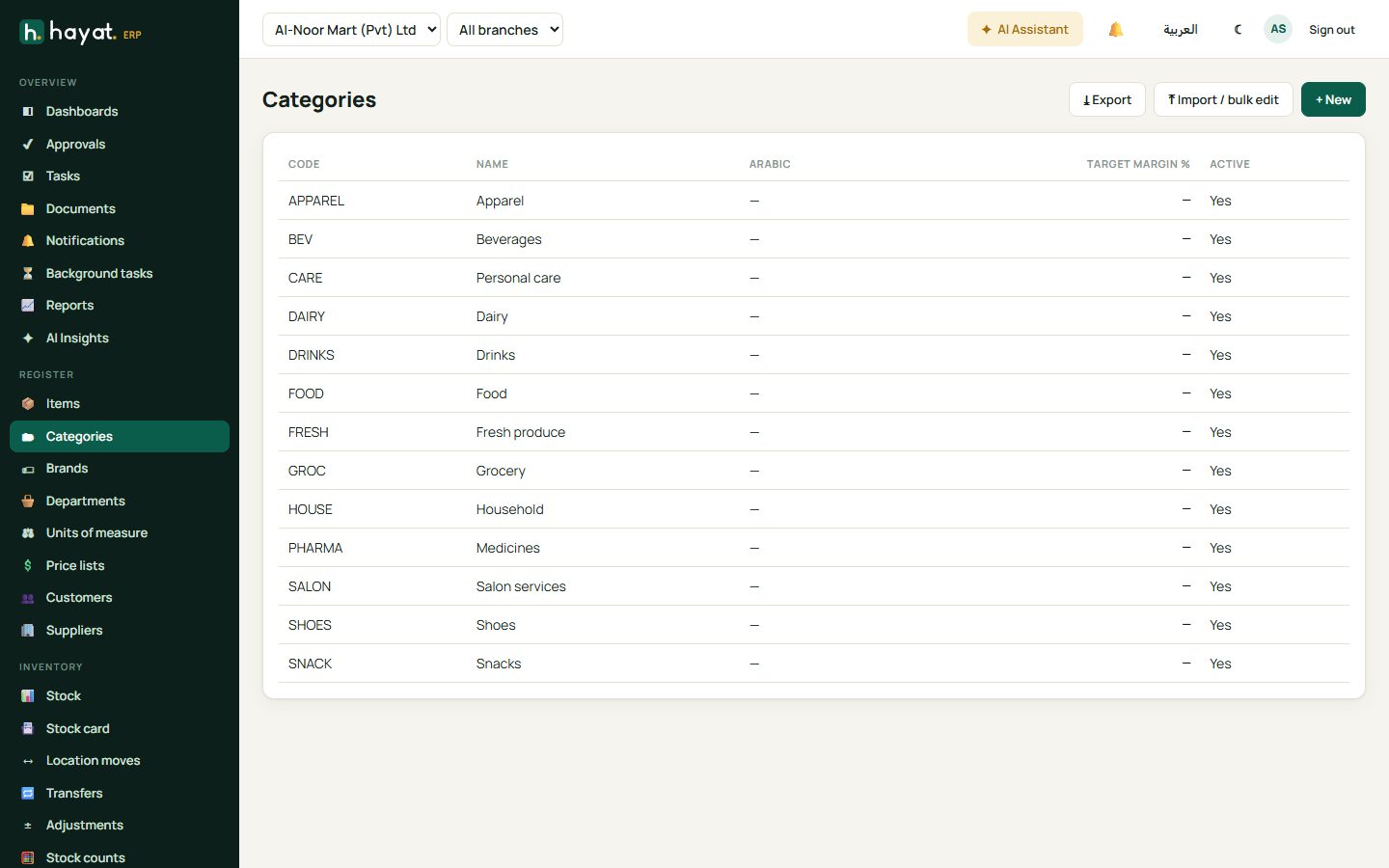Go to Approvals page

pos(120,145)
